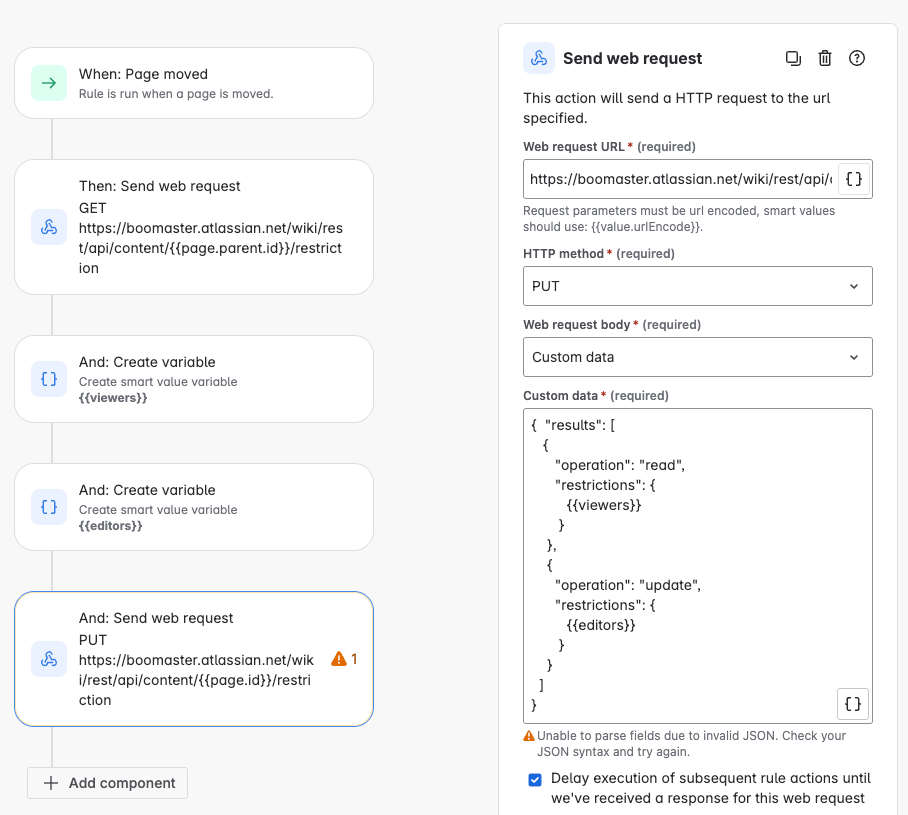This screenshot has height=815, width=908.
Task: Click the GET web request webhook icon
Action: coord(49,227)
